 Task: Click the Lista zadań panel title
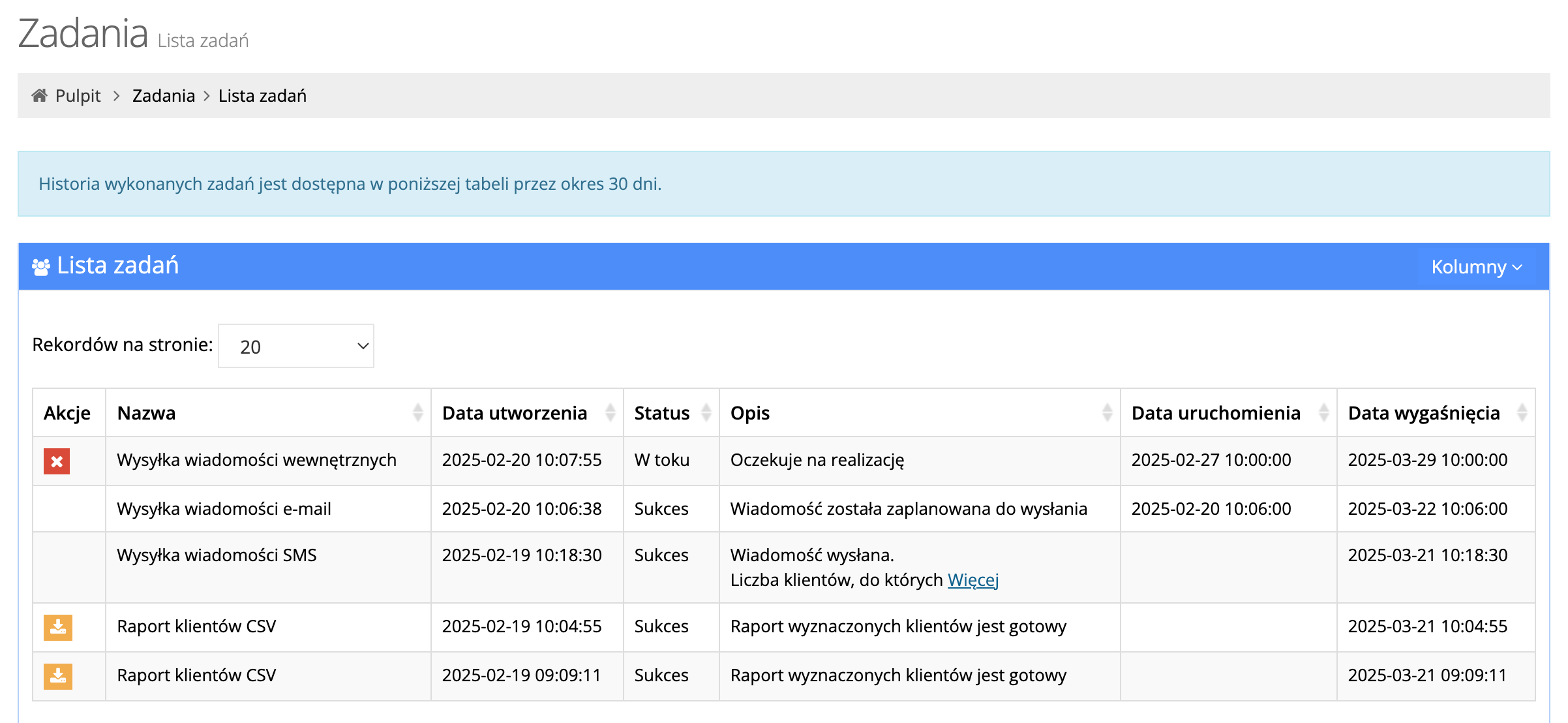(117, 266)
